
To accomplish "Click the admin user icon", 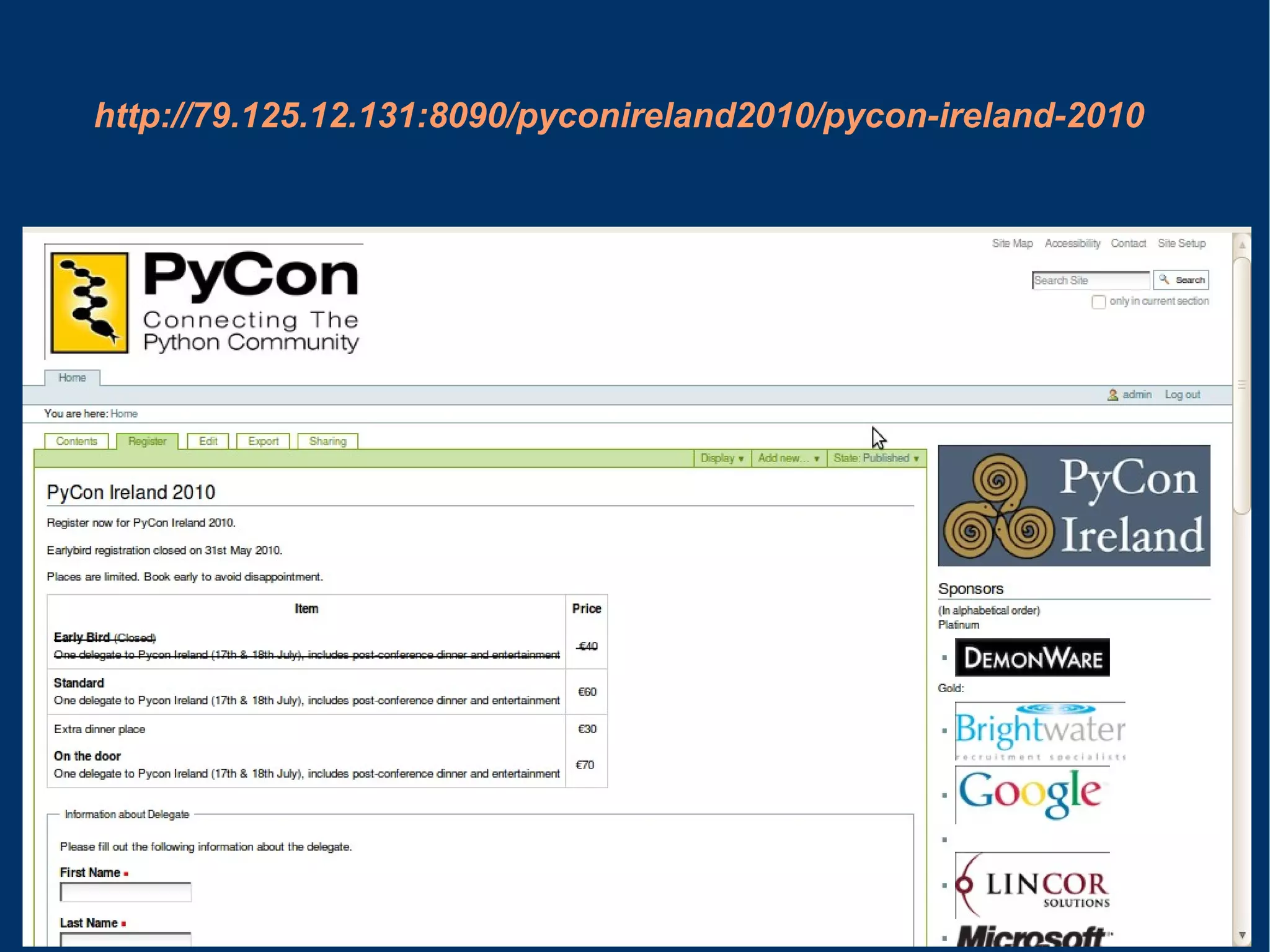I will tap(1112, 395).
